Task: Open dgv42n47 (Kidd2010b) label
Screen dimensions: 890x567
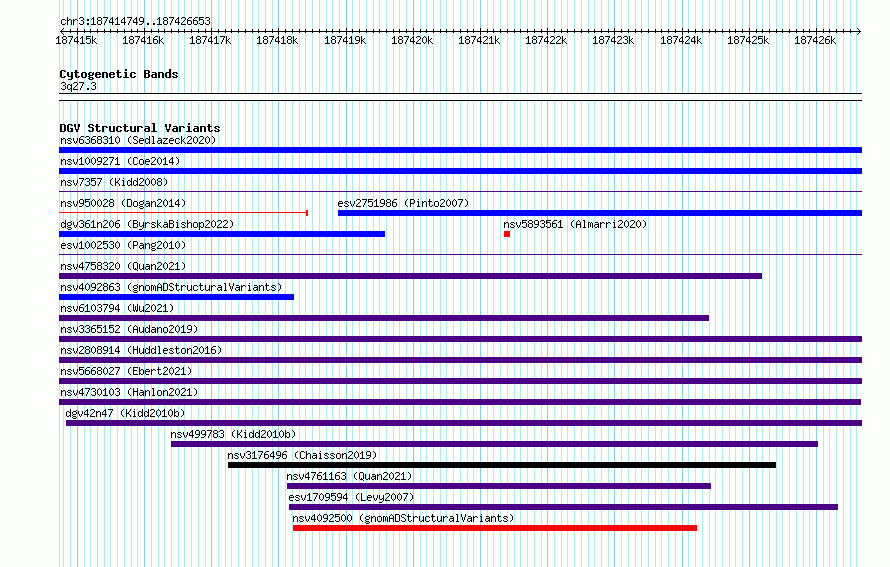Action: (125, 413)
